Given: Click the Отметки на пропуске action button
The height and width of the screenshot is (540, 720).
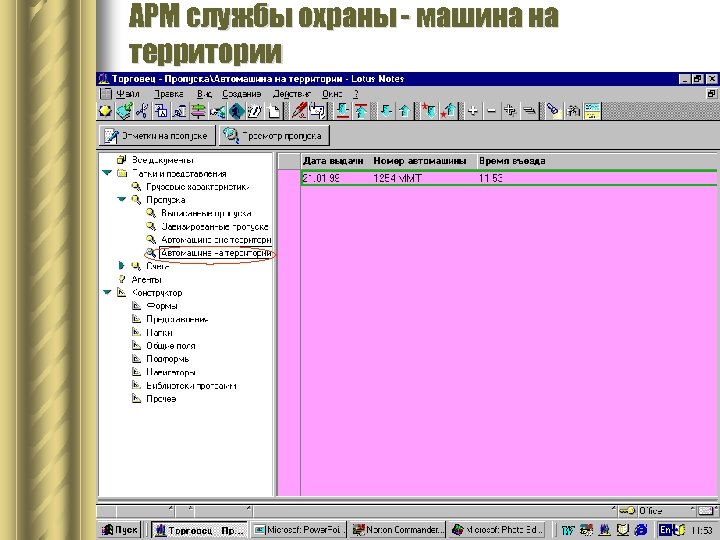Looking at the screenshot, I should pos(157,136).
